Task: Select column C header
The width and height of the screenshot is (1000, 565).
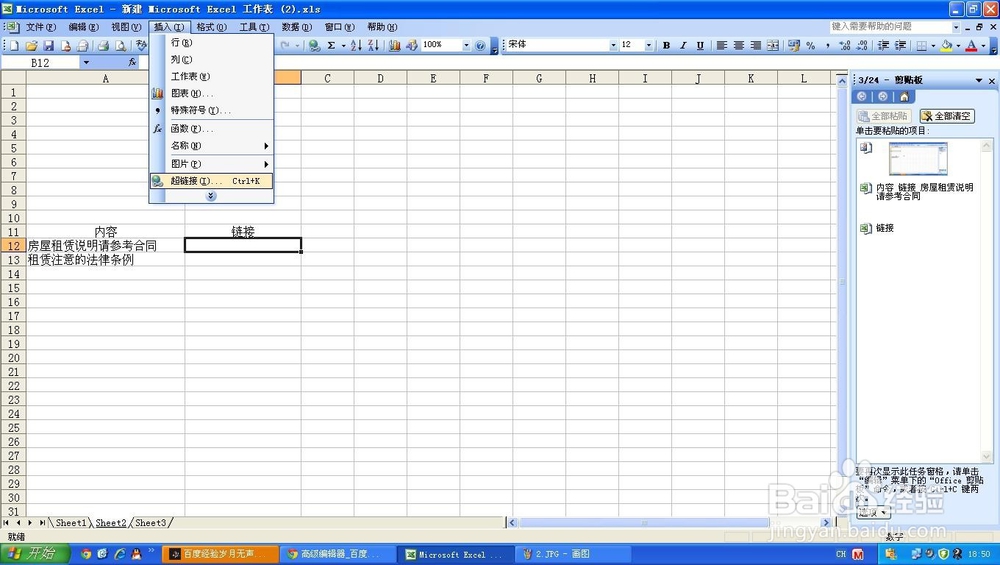Action: tap(327, 78)
